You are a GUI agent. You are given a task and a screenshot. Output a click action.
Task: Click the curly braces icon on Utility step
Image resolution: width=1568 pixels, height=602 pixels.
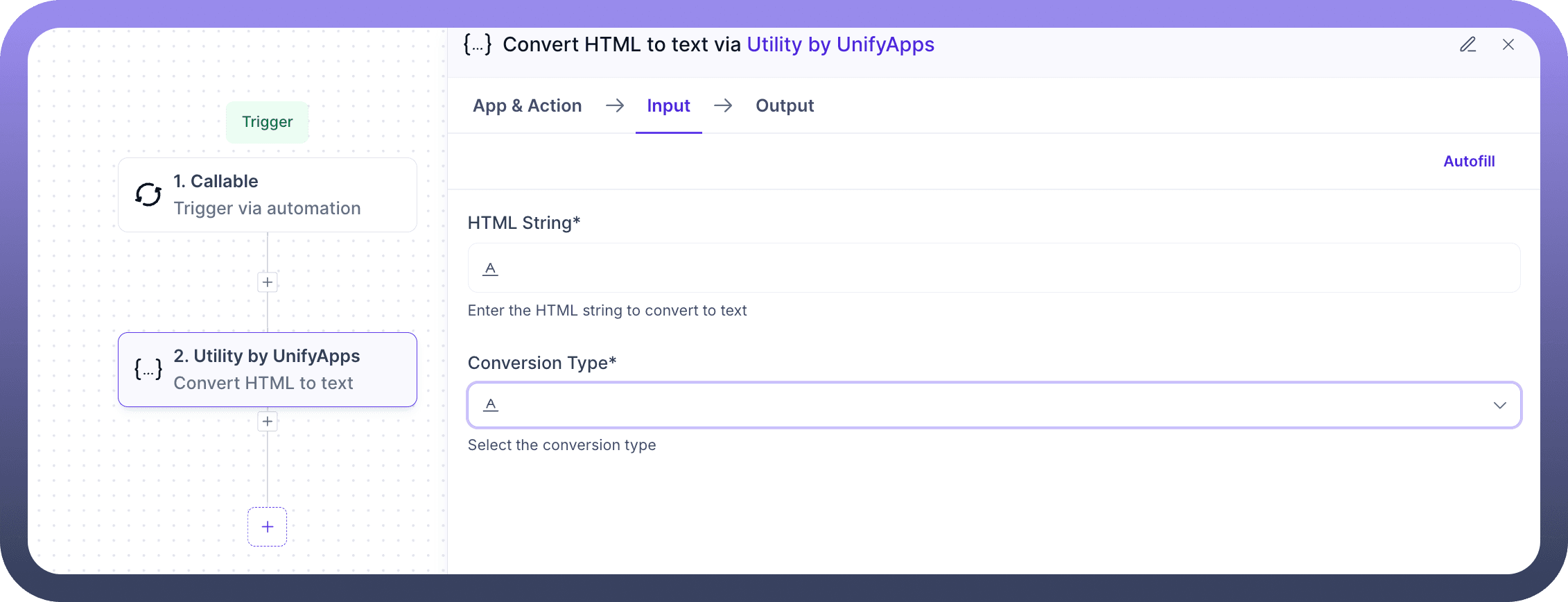148,369
